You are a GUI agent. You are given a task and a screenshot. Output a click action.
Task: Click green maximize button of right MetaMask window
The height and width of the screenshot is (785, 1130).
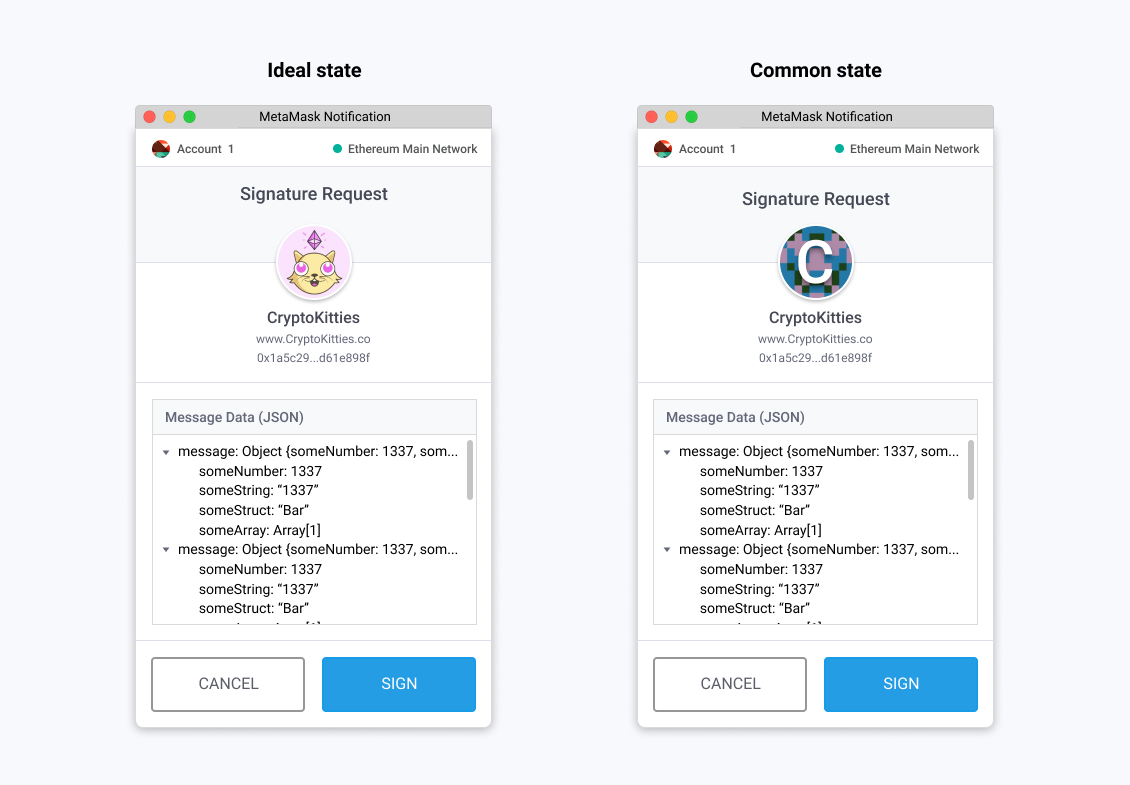click(x=691, y=117)
